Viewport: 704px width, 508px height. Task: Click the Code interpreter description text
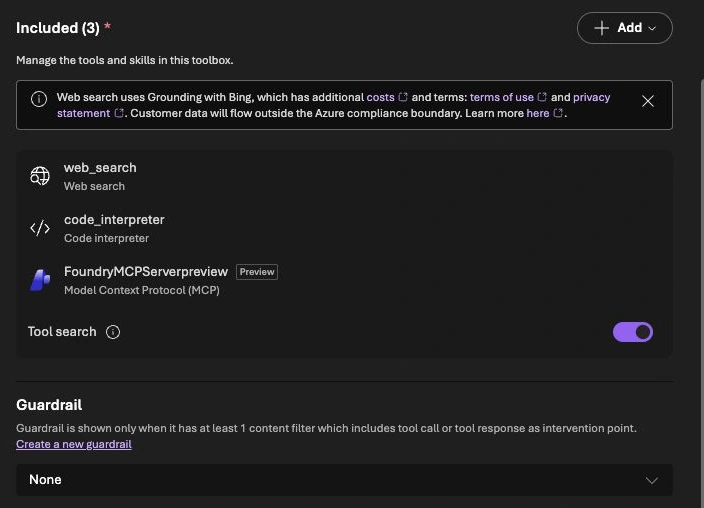click(x=106, y=239)
